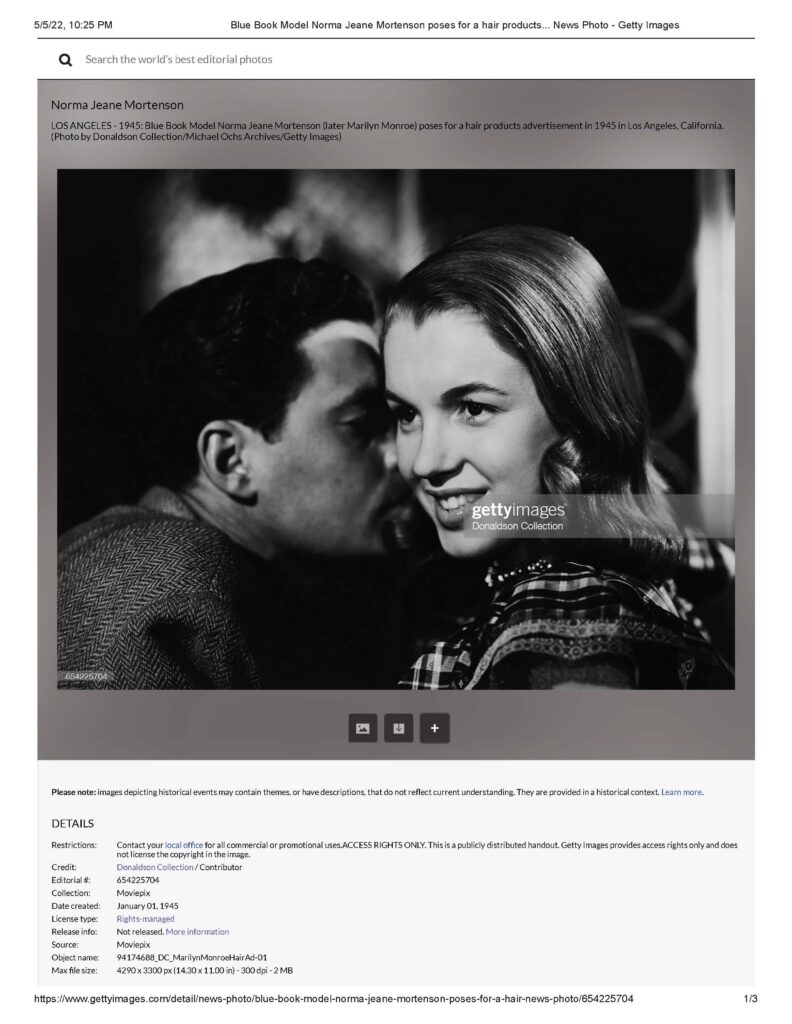Image resolution: width=792 pixels, height=1024 pixels.
Task: Click the gettyimages watermark on the photo
Action: point(518,510)
